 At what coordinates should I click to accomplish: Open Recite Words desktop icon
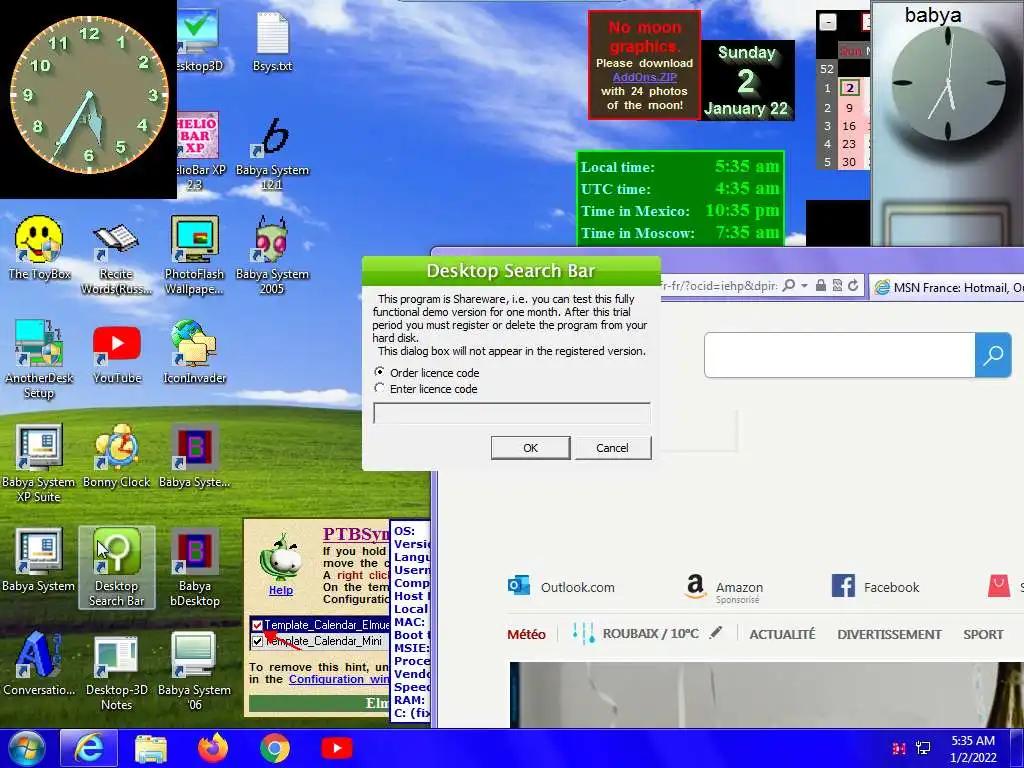click(116, 256)
